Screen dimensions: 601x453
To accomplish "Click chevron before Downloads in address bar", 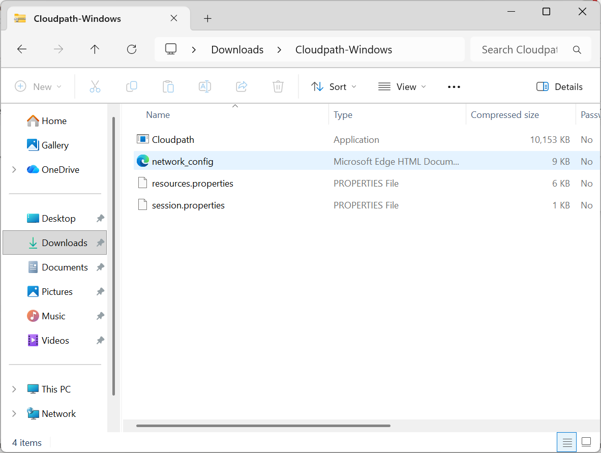I will (194, 50).
